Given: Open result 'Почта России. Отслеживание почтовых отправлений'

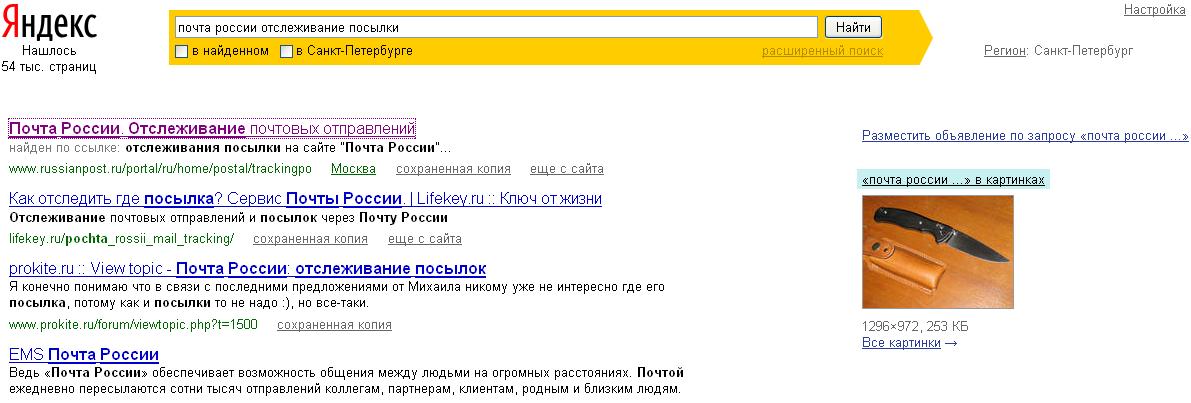Looking at the screenshot, I should [212, 128].
